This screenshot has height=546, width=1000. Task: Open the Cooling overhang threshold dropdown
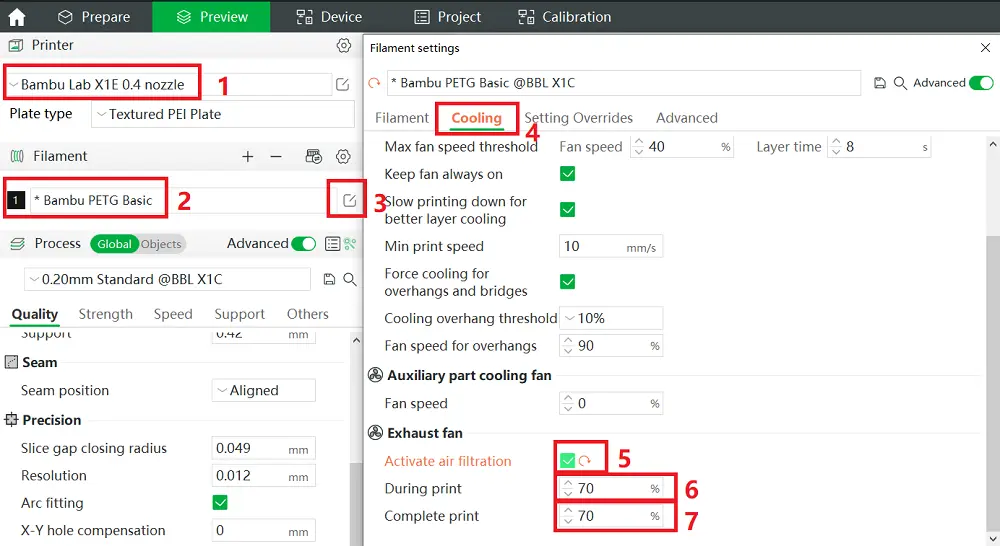611,318
